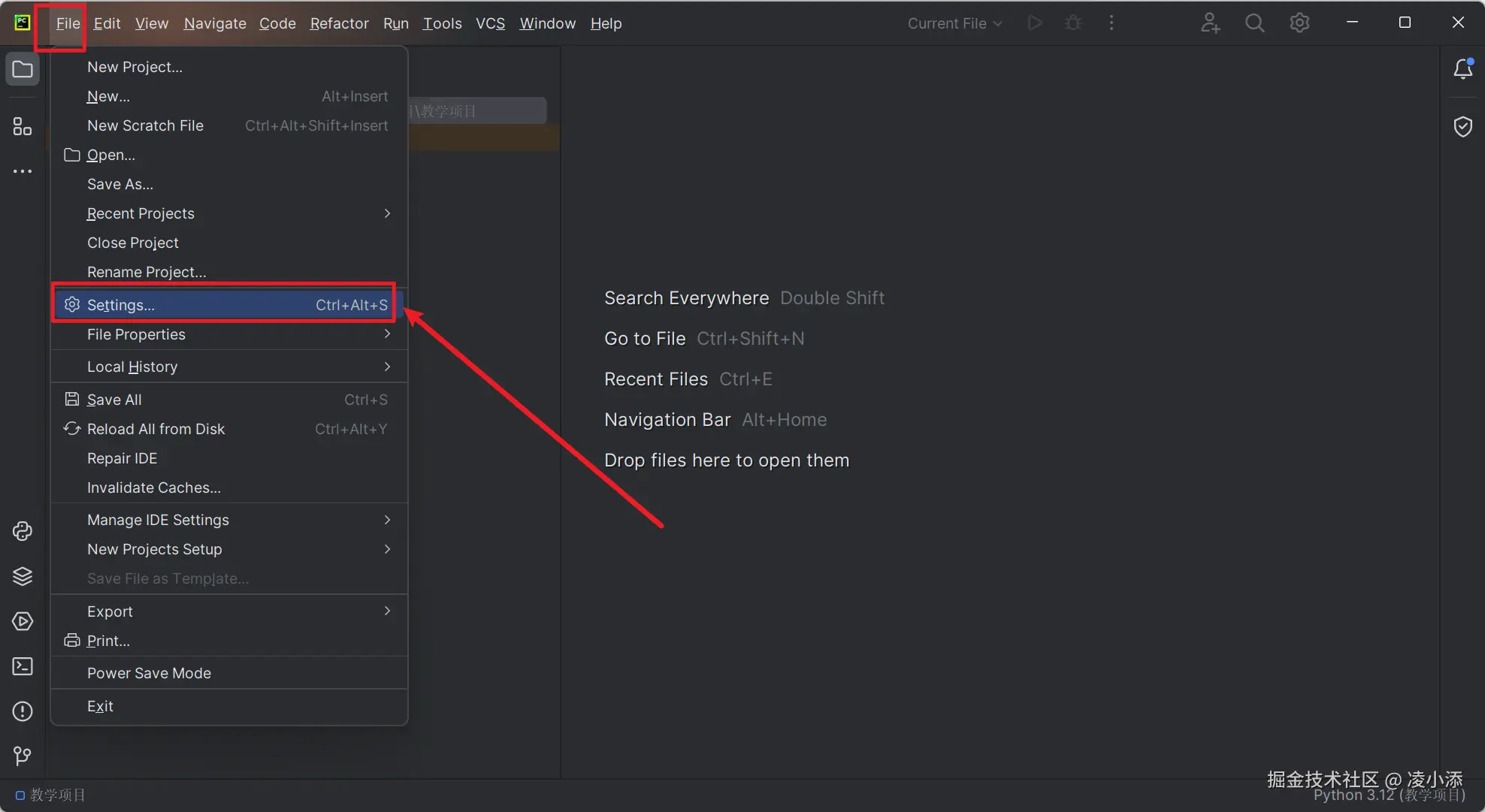Open IDE settings gear in title bar
Viewport: 1485px width, 812px height.
pyautogui.click(x=1299, y=23)
